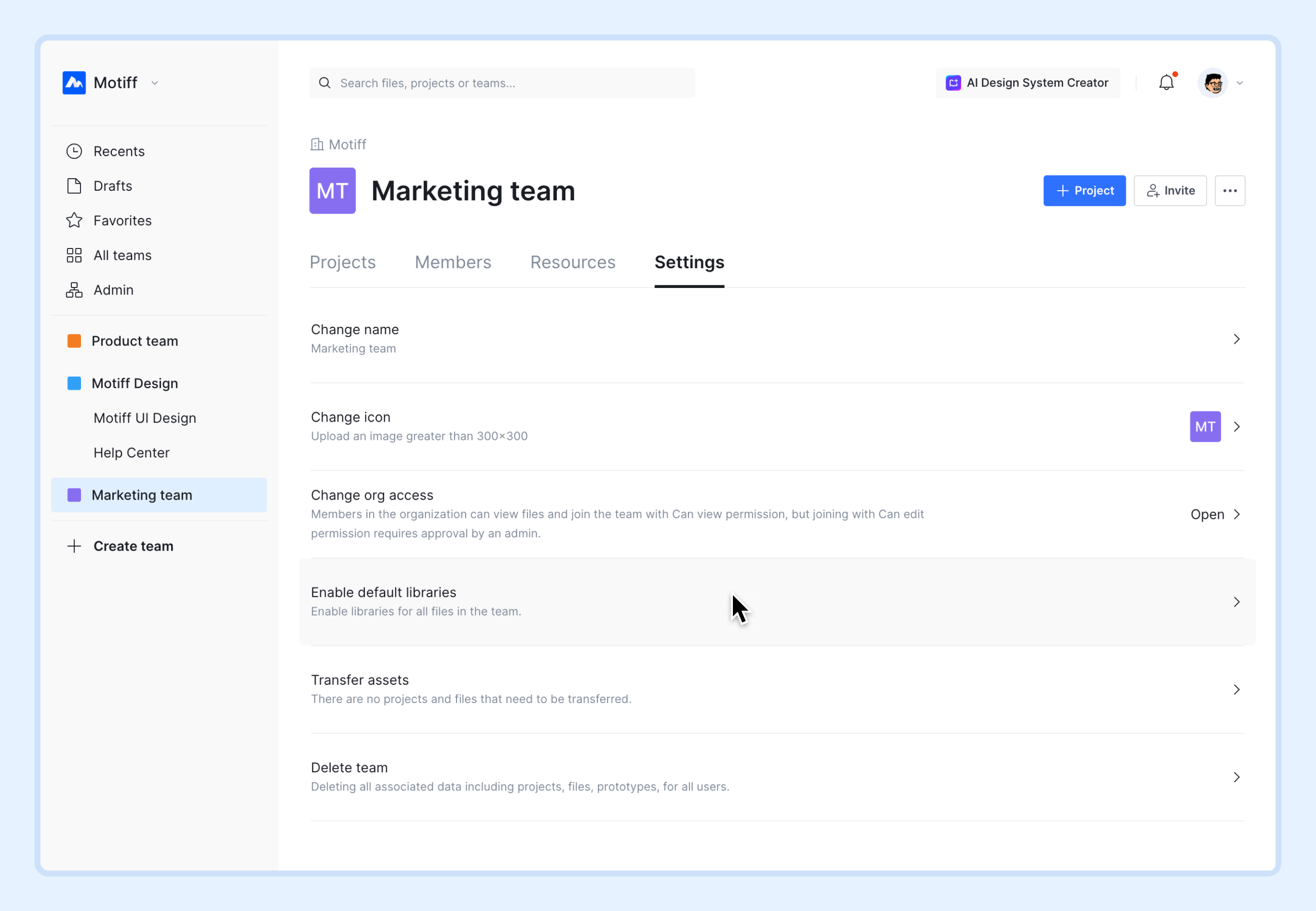
Task: Focus the search files, projects or teams field
Action: coord(502,84)
